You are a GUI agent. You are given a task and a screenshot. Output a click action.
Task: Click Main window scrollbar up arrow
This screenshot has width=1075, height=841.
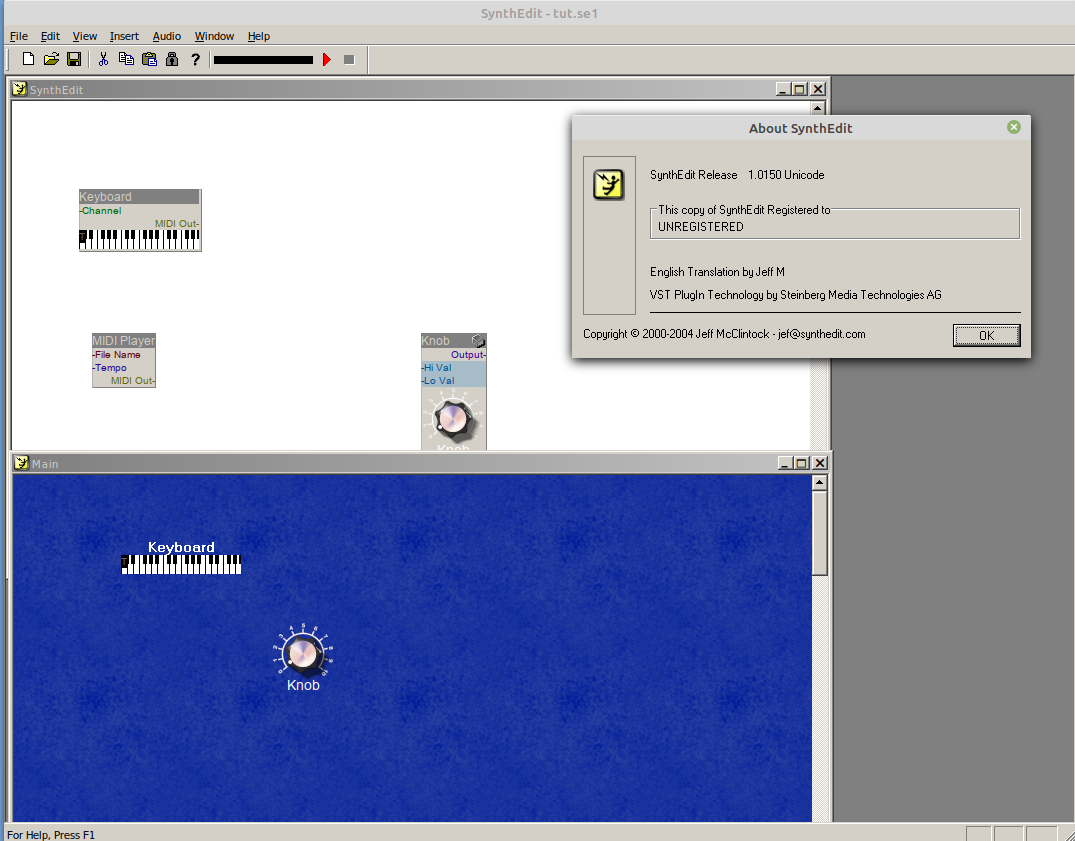coord(819,483)
